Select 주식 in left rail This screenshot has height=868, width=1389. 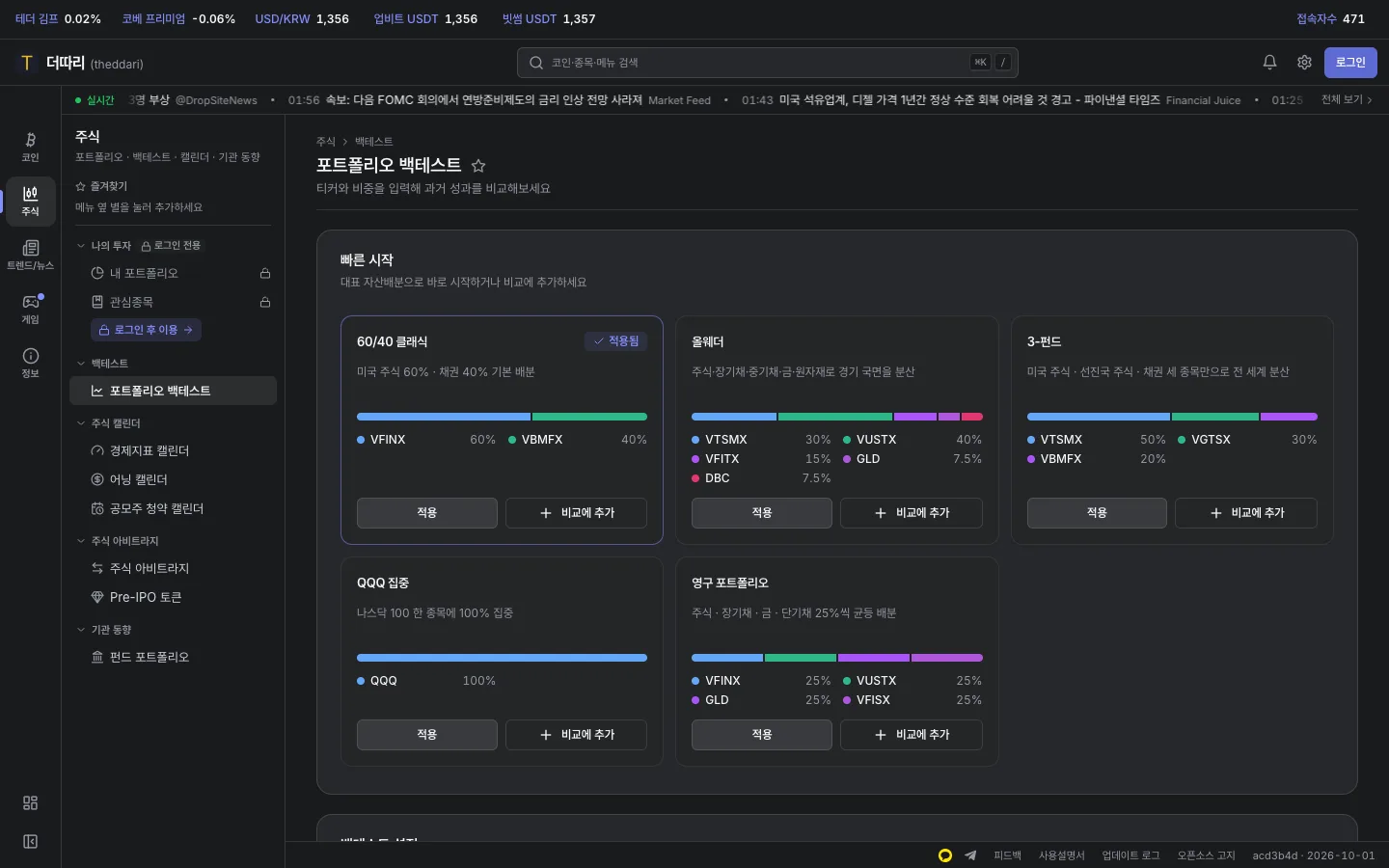click(30, 201)
